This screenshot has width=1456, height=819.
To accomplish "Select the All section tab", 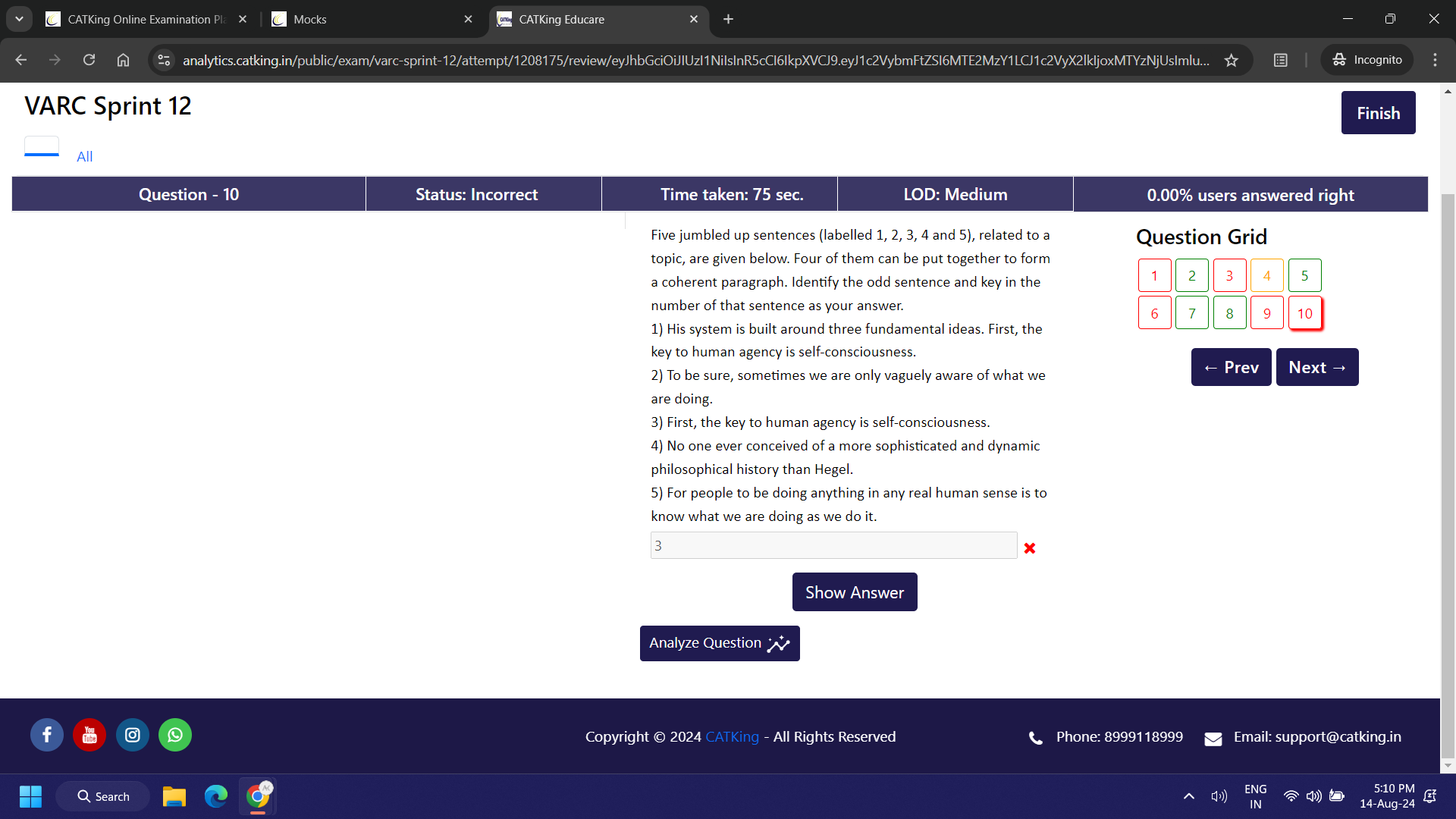I will pyautogui.click(x=84, y=156).
